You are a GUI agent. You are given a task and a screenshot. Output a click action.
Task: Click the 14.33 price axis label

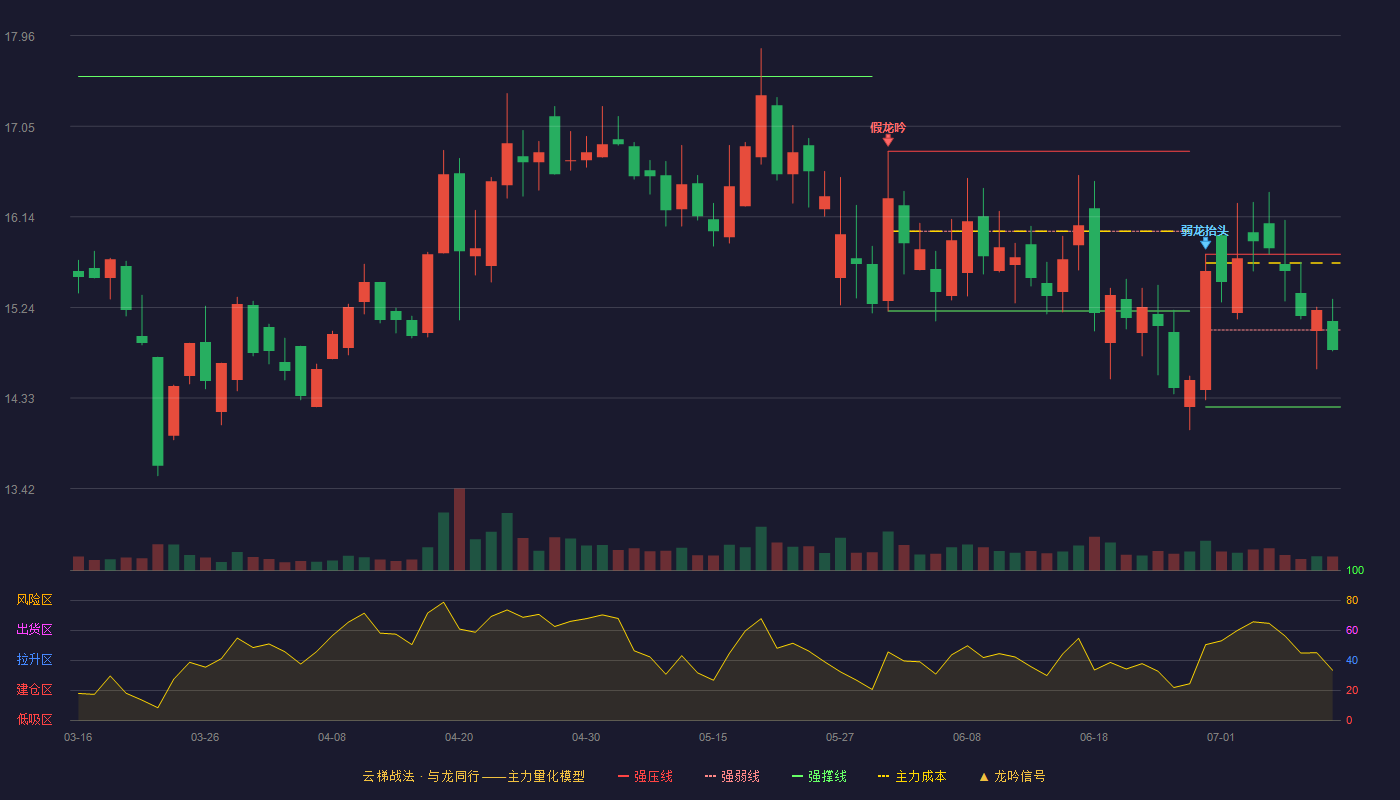[19, 399]
